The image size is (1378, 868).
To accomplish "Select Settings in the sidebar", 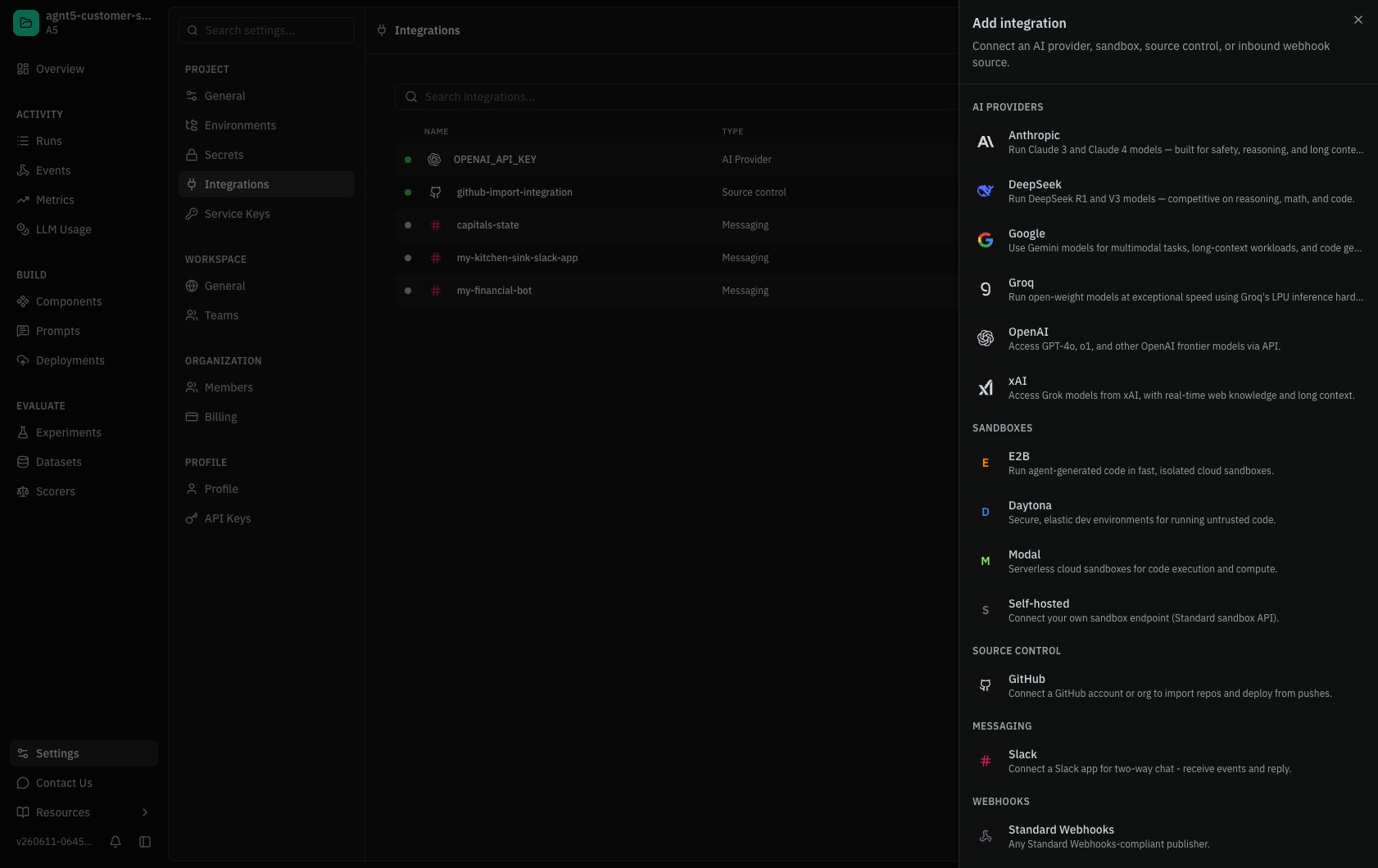I will coord(84,753).
